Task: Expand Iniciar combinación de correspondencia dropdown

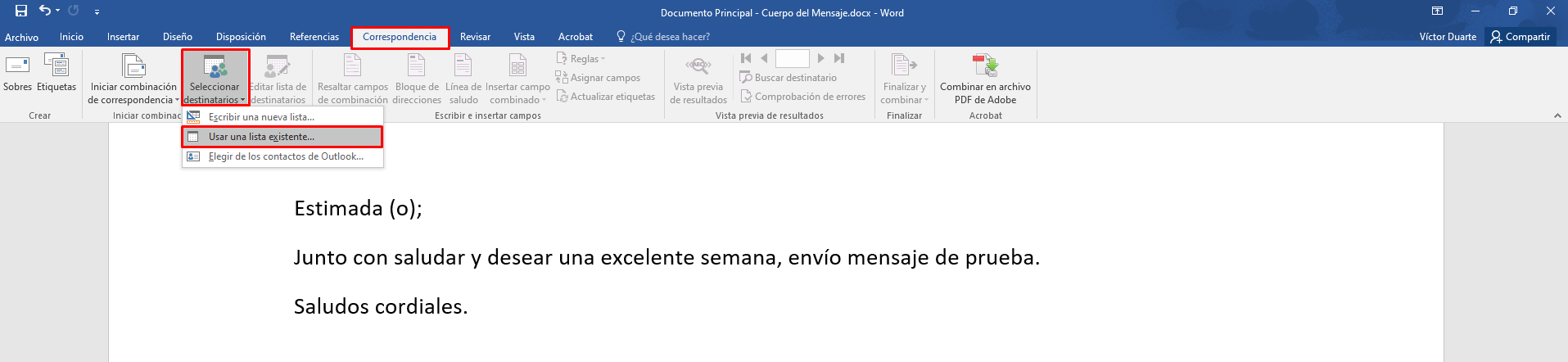Action: [x=133, y=79]
